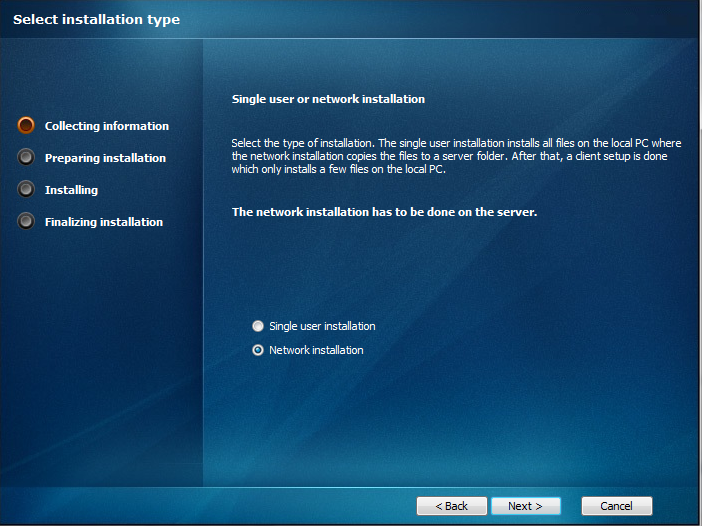Select Single user installation radio button
The image size is (702, 526).
258,326
